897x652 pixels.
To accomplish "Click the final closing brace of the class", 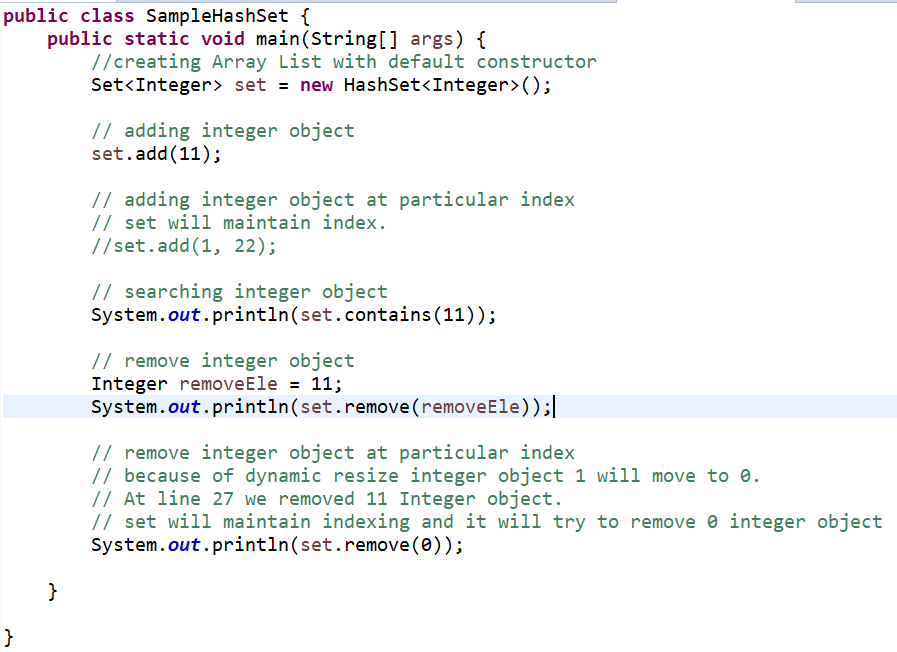I will (x=9, y=637).
